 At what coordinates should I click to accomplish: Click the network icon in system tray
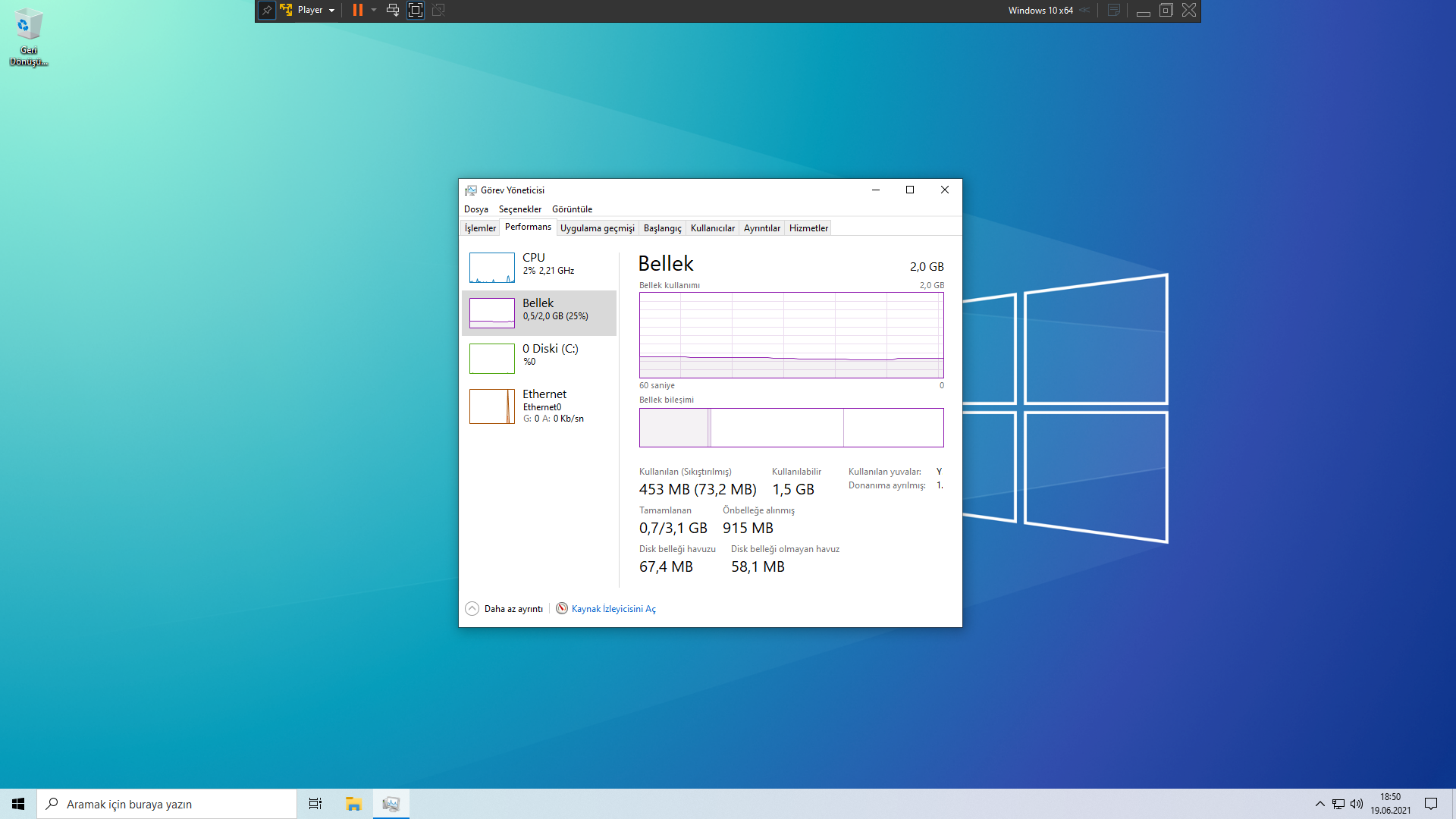point(1338,804)
